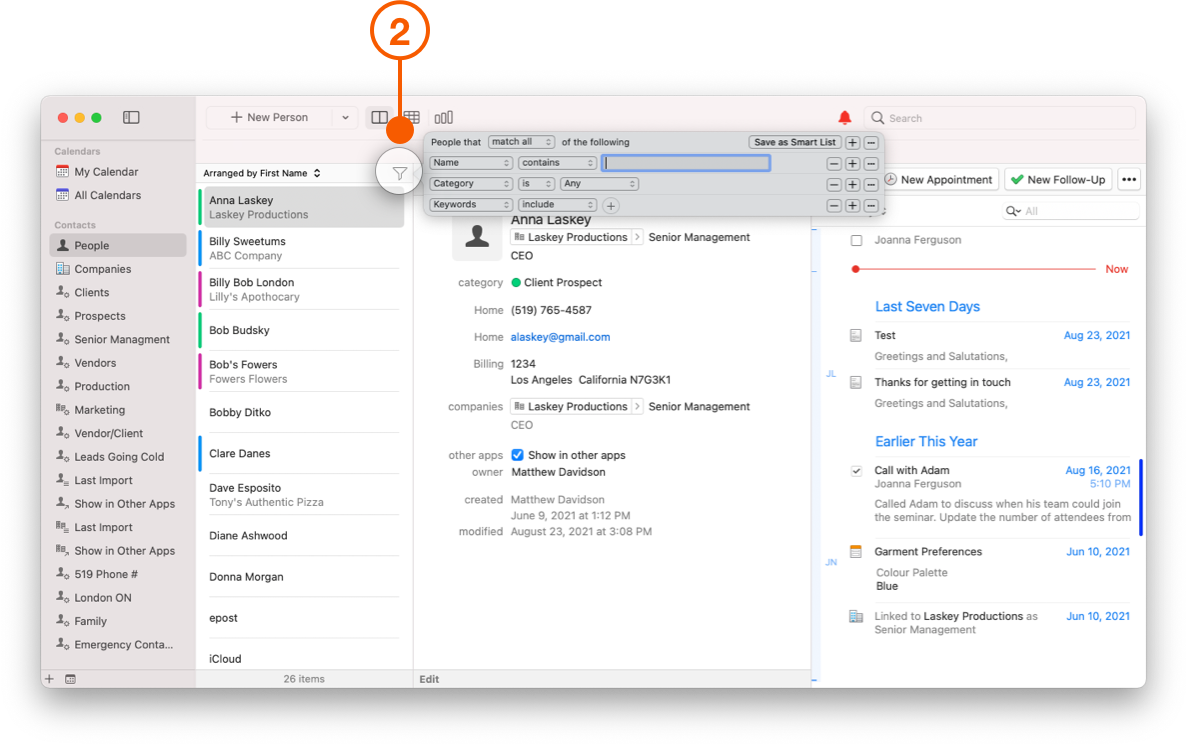
Task: Click the Name filter text input field
Action: [686, 162]
